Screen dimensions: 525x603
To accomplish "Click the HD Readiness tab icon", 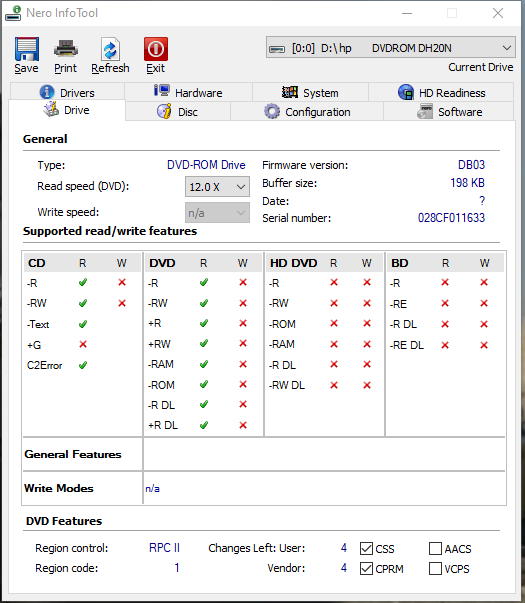I will click(405, 92).
